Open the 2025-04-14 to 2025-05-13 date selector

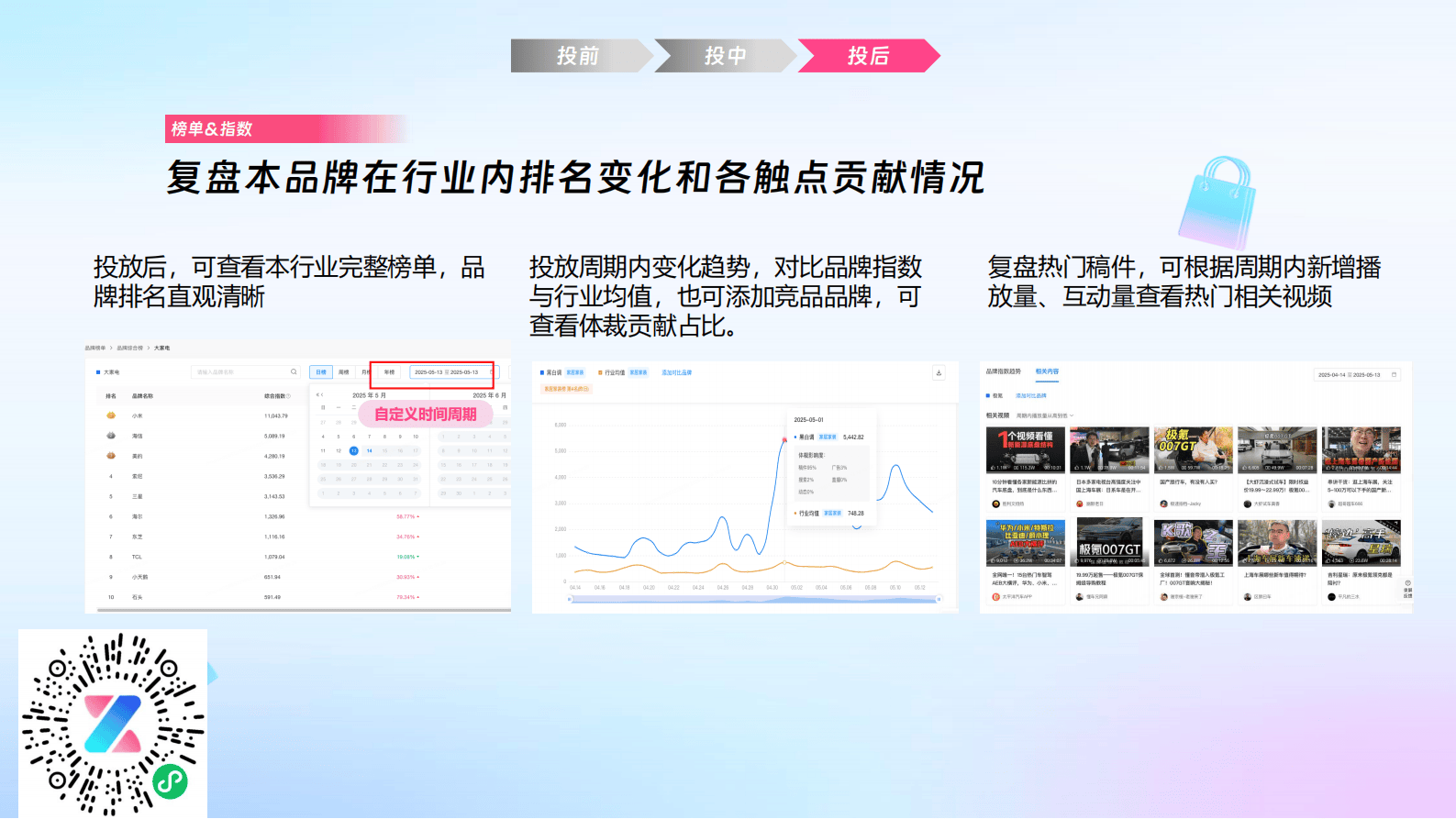[1350, 374]
